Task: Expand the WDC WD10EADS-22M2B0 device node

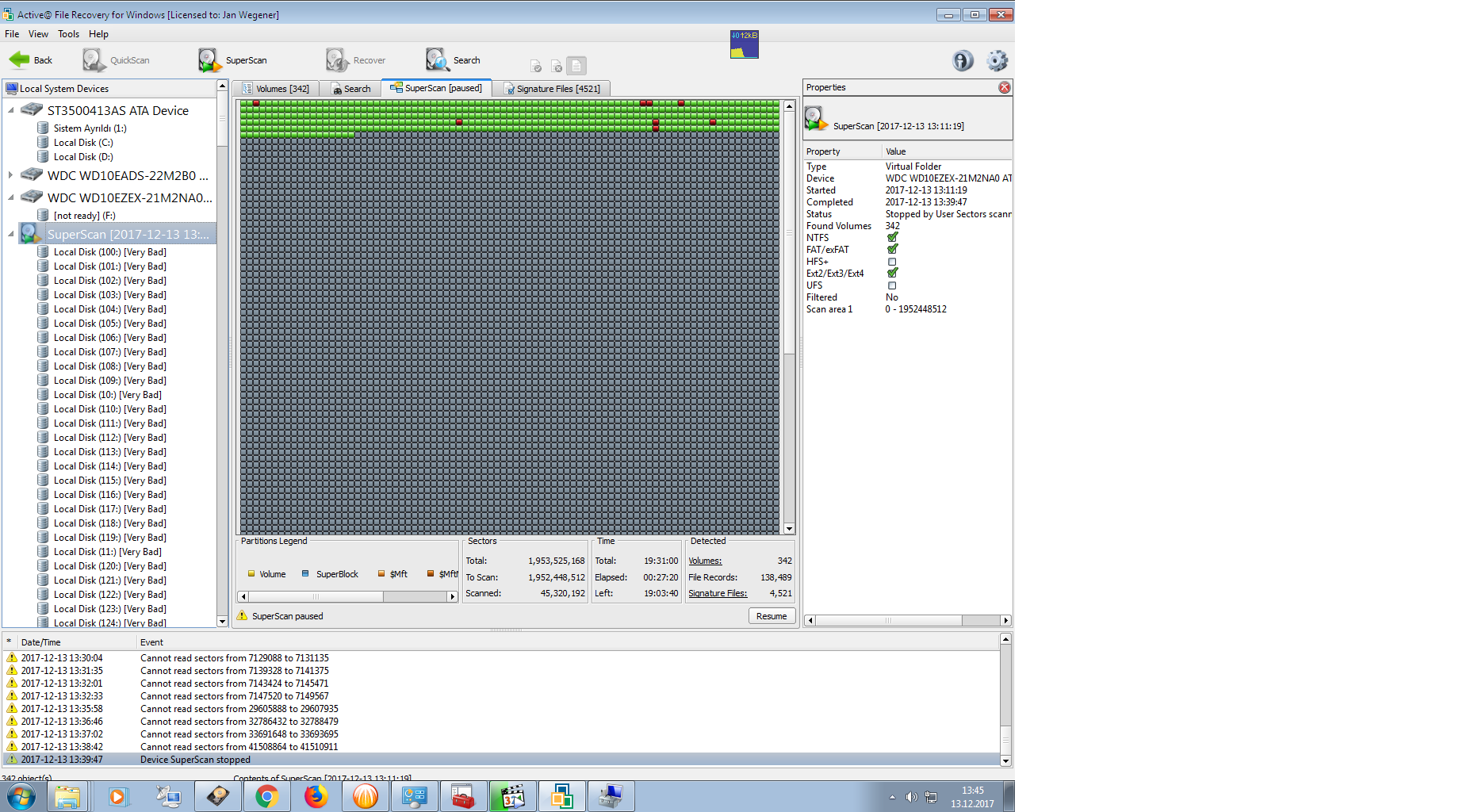Action: point(10,175)
